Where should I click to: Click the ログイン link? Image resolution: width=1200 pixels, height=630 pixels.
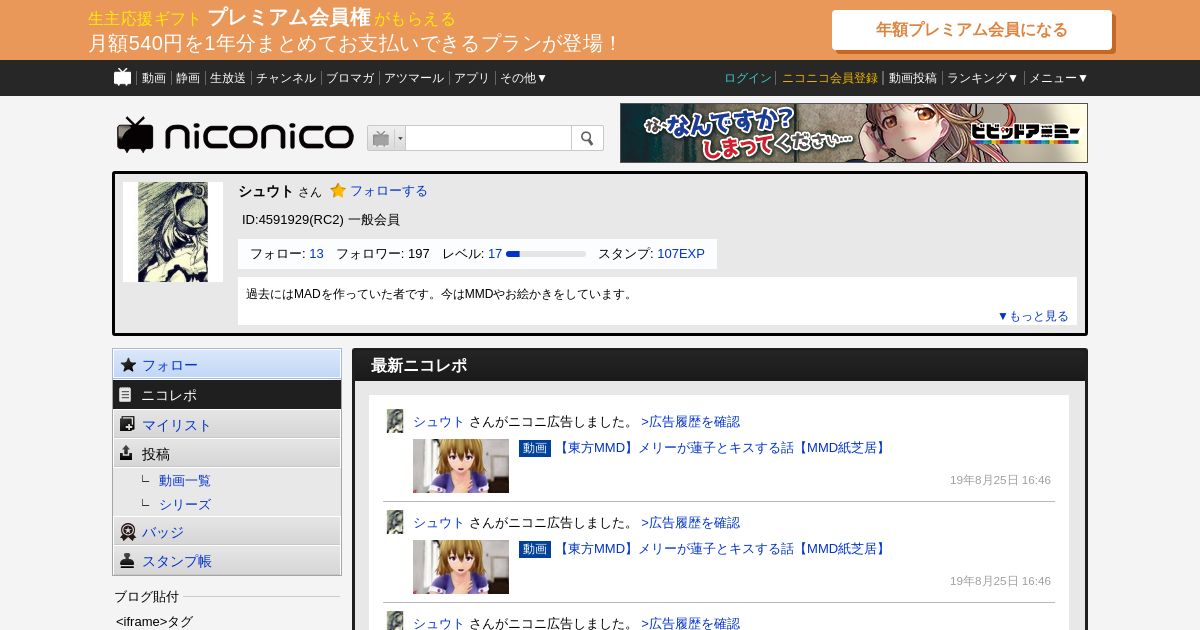pyautogui.click(x=748, y=78)
